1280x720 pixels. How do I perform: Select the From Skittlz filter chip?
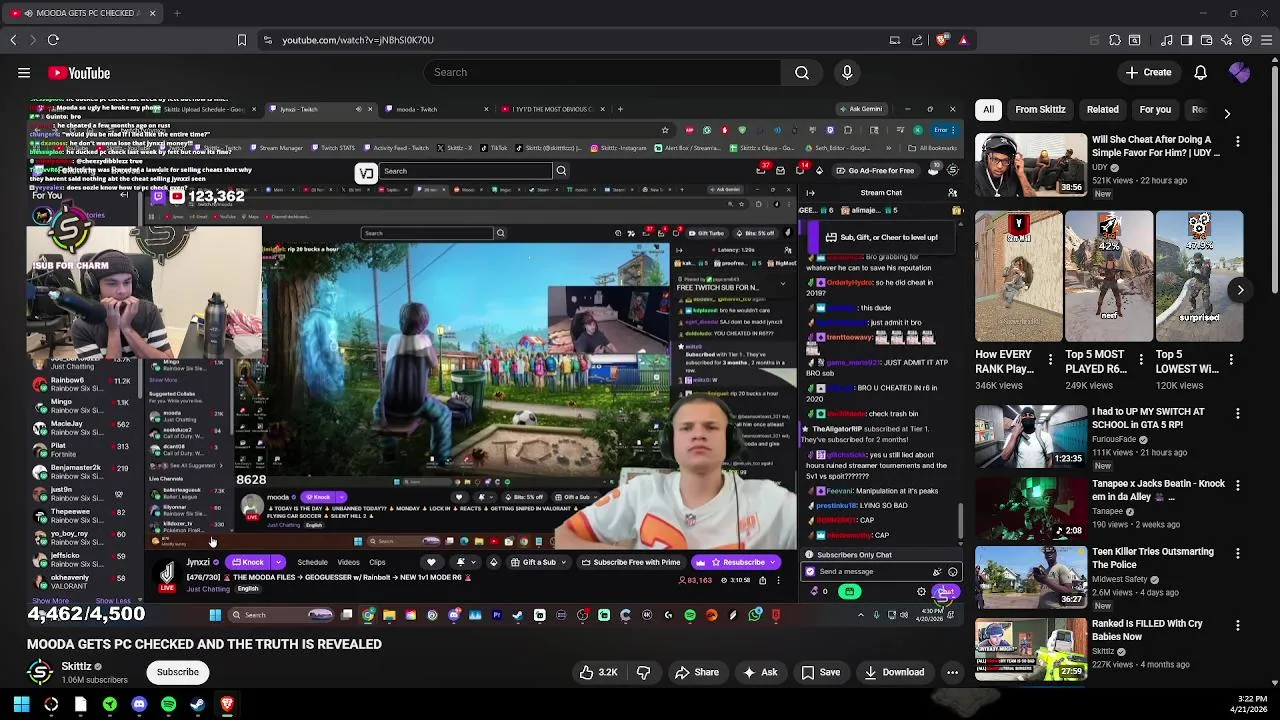pos(1040,110)
